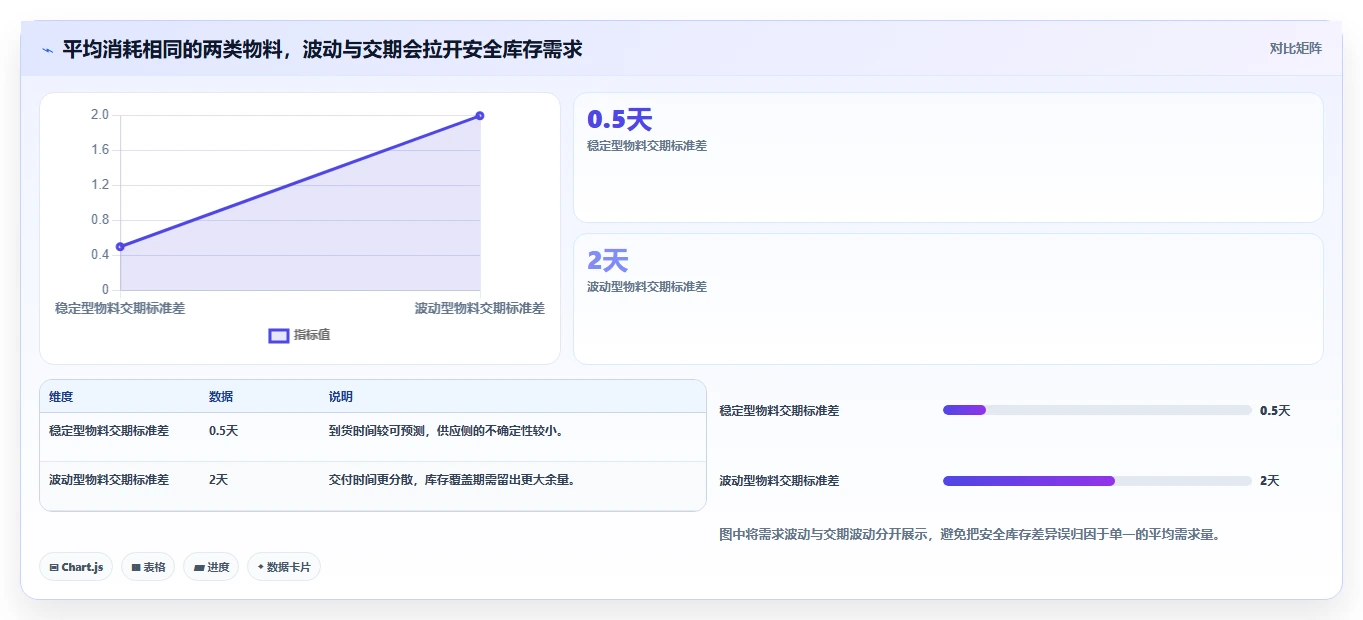Click the chart x-axis label 波动型物料交期标准差
Image resolution: width=1363 pixels, height=620 pixels.
point(480,308)
